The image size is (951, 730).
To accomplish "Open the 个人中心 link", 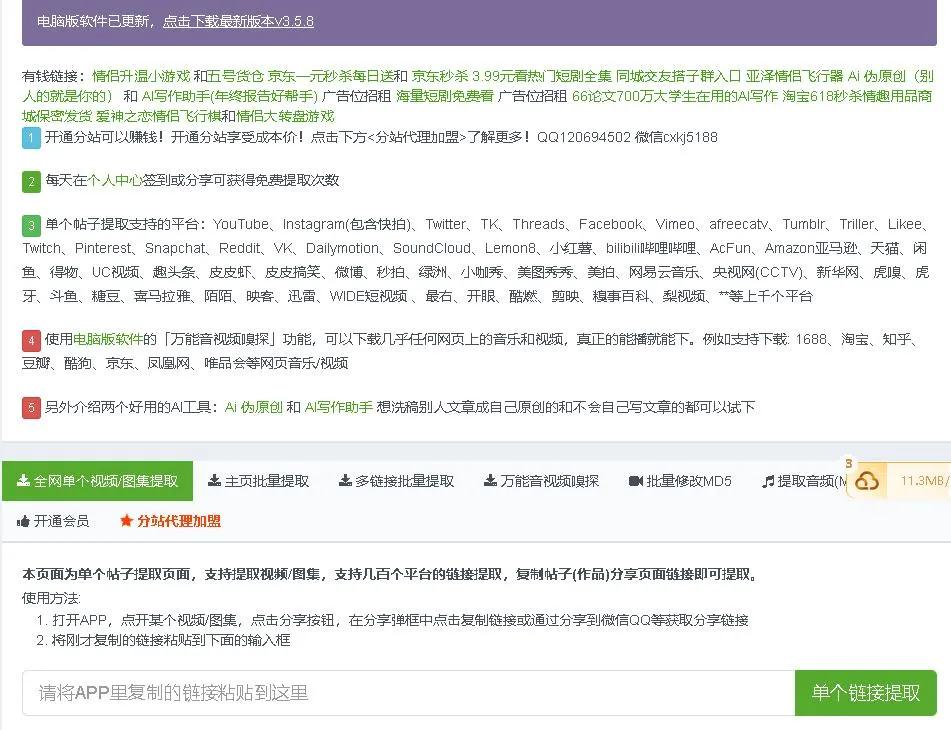I will coord(114,181).
